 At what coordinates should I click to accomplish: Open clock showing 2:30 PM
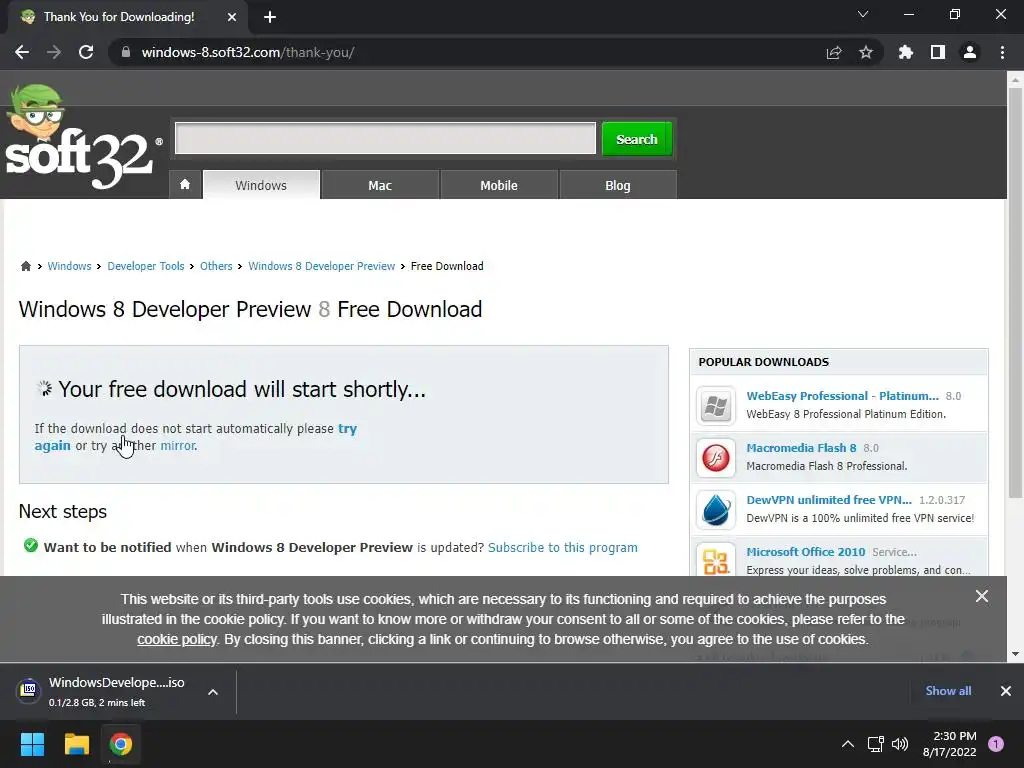950,744
